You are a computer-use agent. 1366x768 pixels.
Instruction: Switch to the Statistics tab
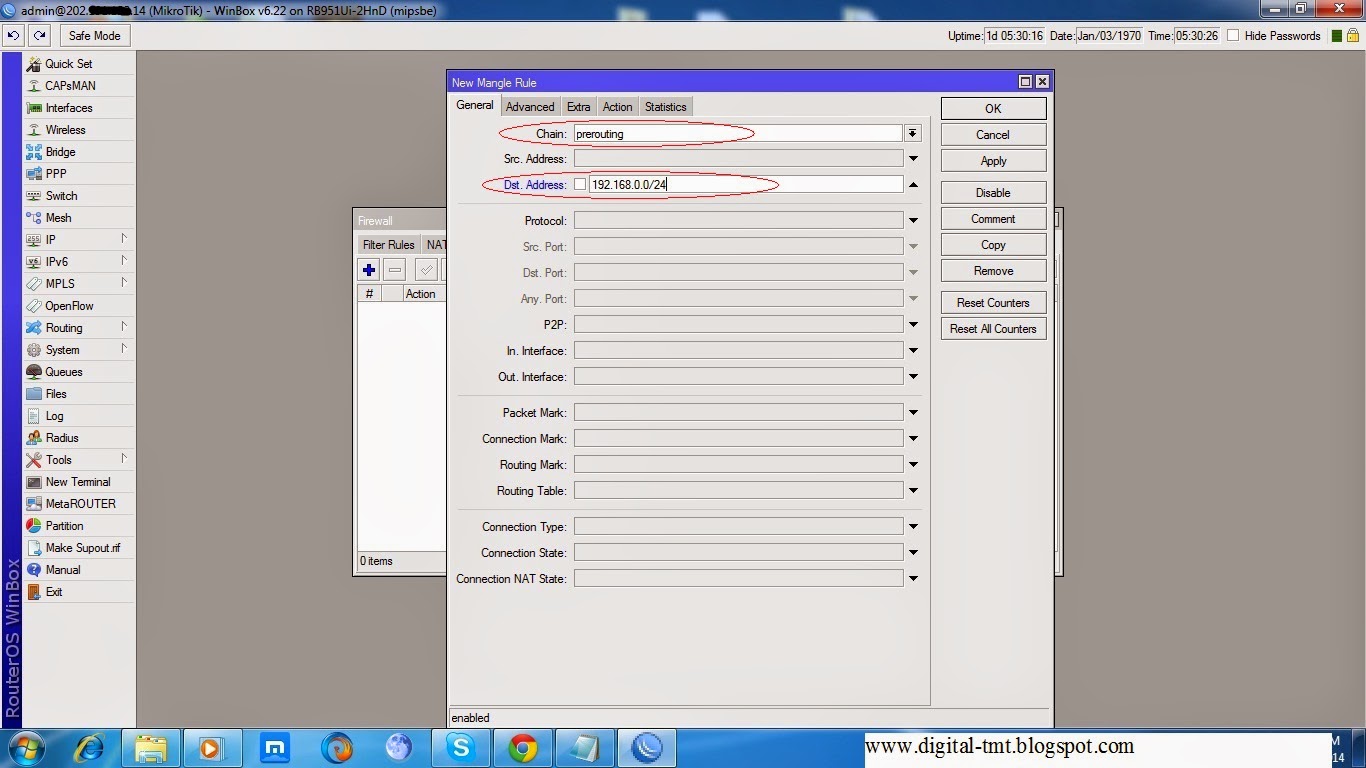point(666,107)
